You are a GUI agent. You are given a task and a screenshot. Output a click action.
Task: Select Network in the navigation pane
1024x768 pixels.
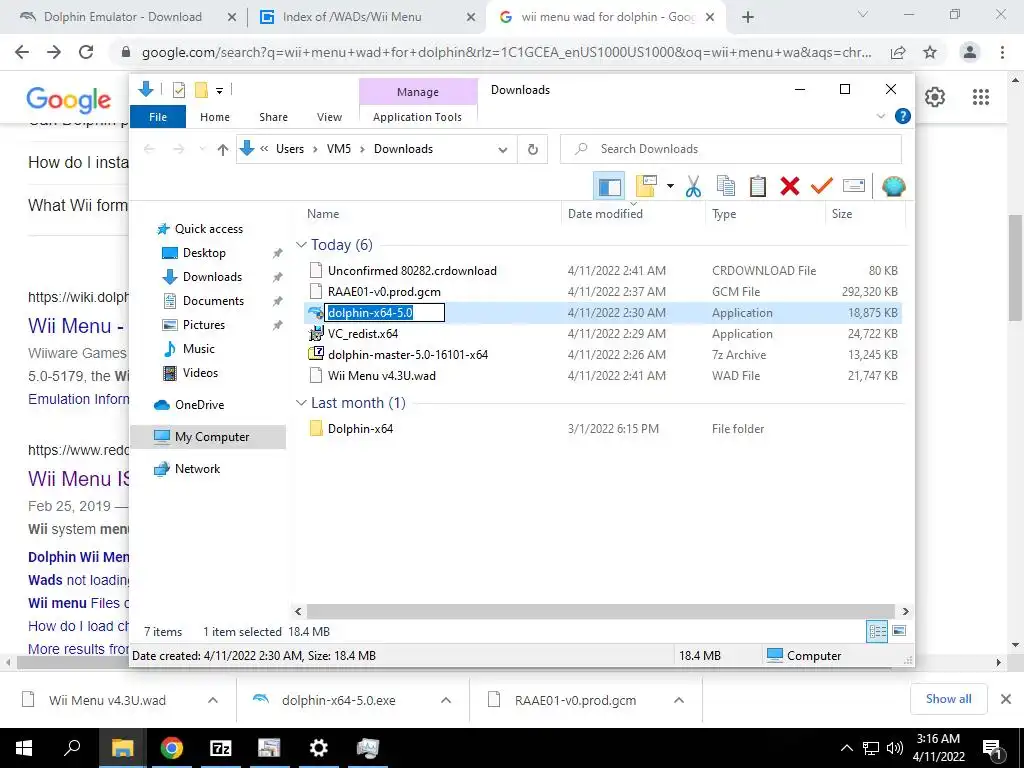click(x=197, y=469)
